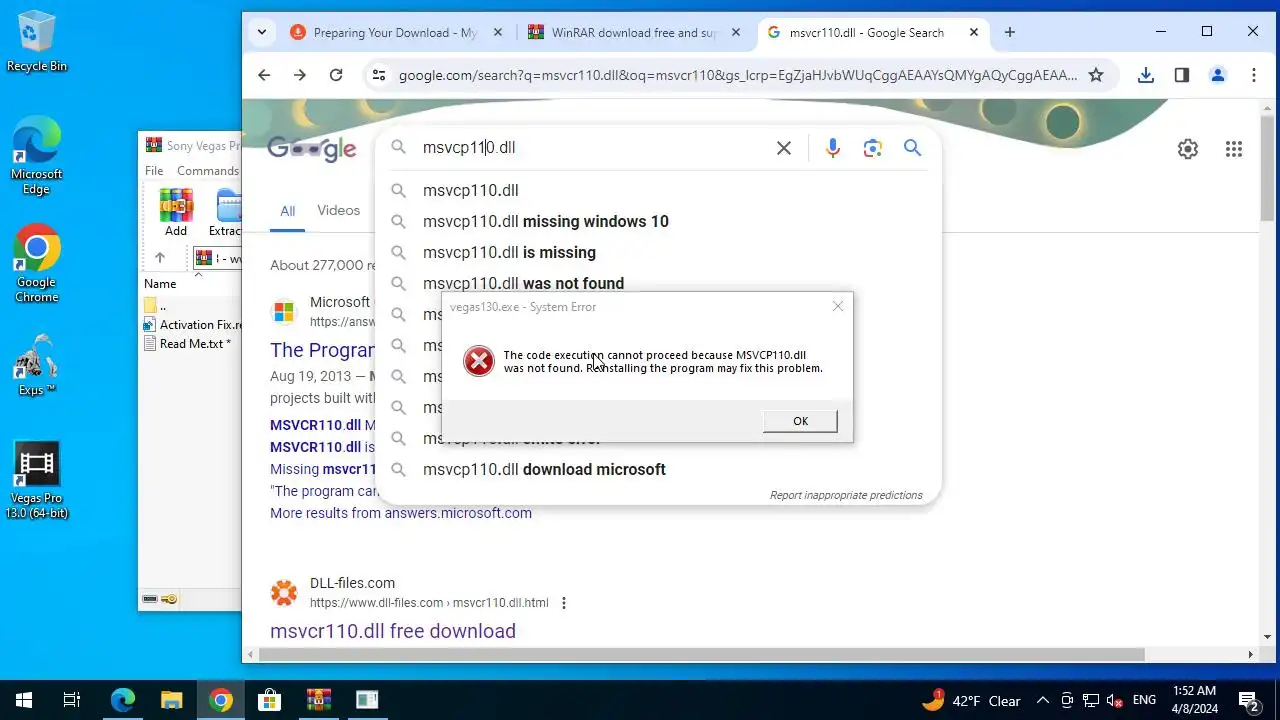Open 'More results from answers.microsoft.com' link
This screenshot has width=1280, height=720.
(401, 513)
